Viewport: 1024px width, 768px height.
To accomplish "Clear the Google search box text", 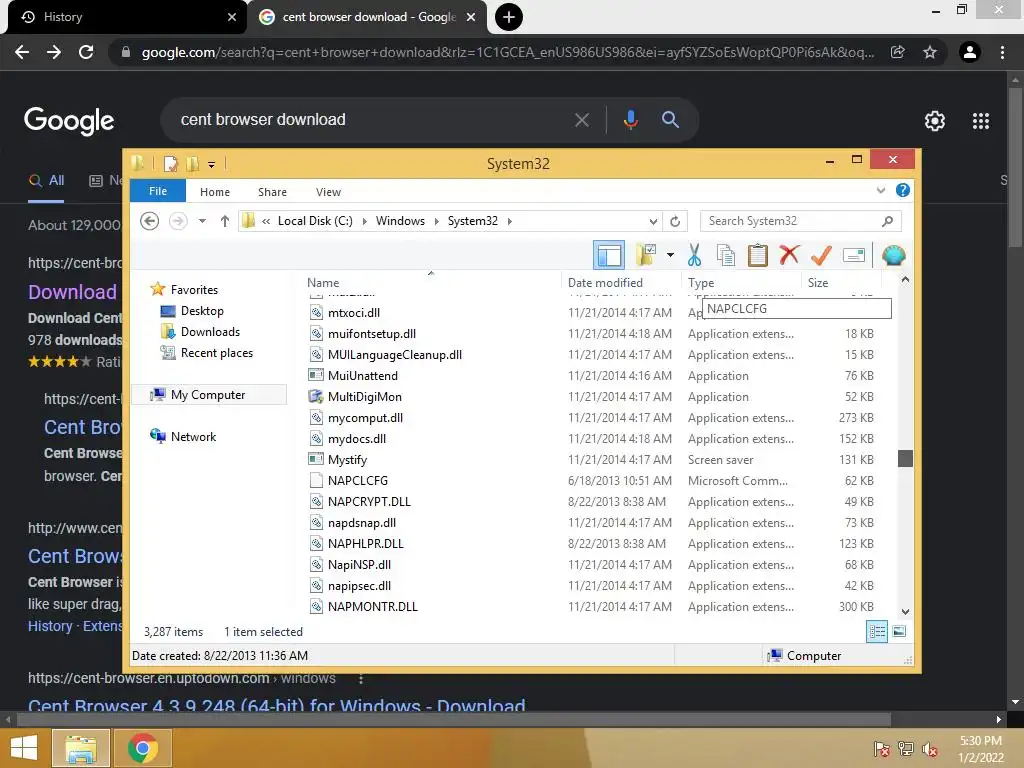I will pos(582,120).
